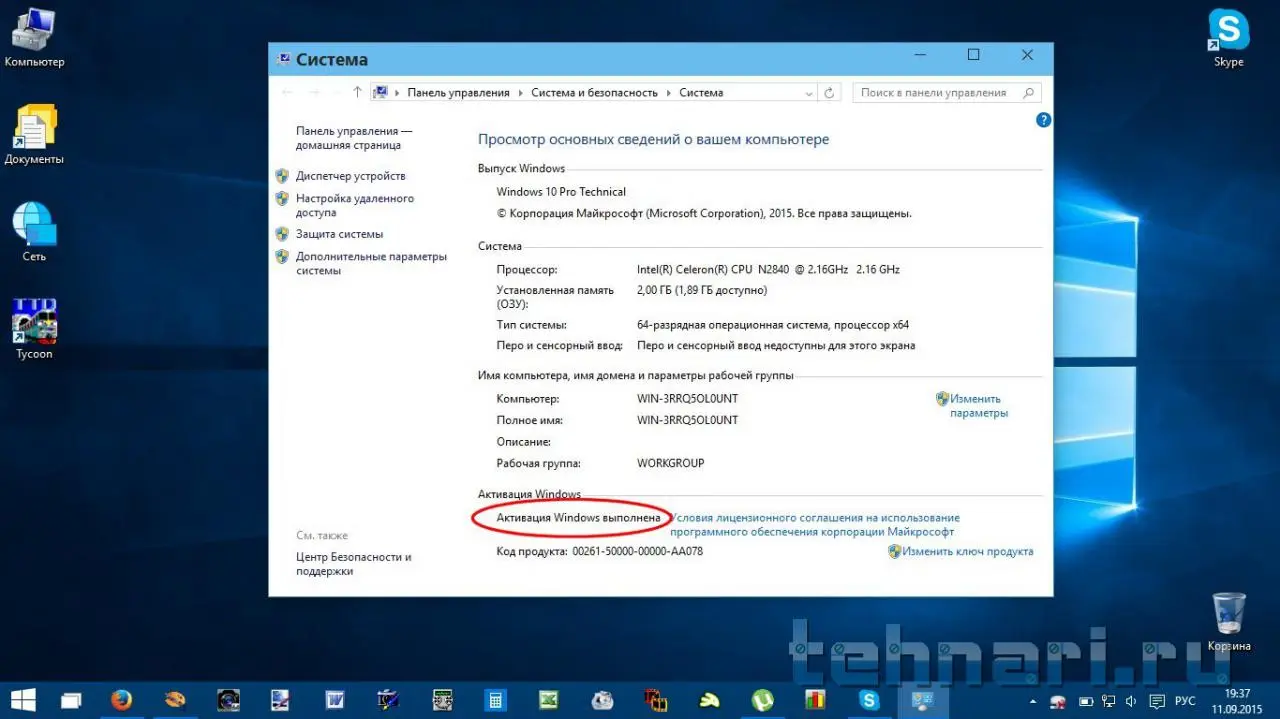Open Firefox from the taskbar
1280x719 pixels.
tap(122, 699)
